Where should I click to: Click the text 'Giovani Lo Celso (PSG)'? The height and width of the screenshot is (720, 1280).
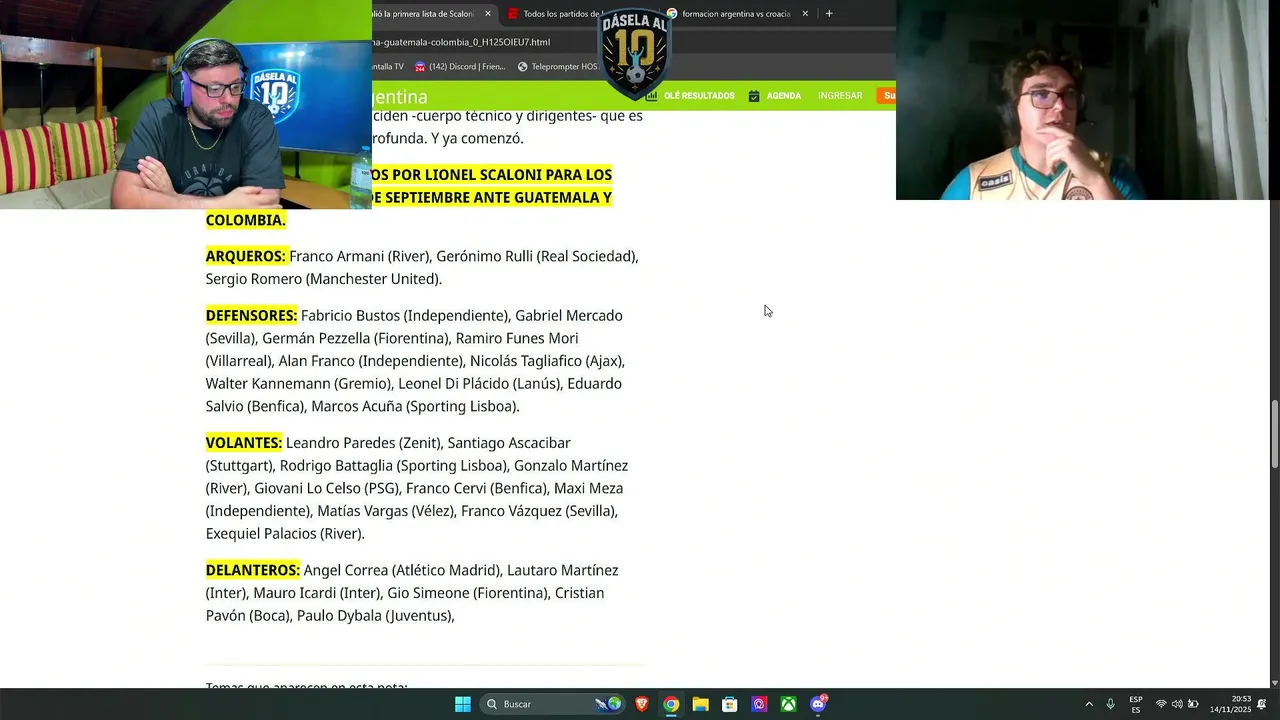pos(327,488)
